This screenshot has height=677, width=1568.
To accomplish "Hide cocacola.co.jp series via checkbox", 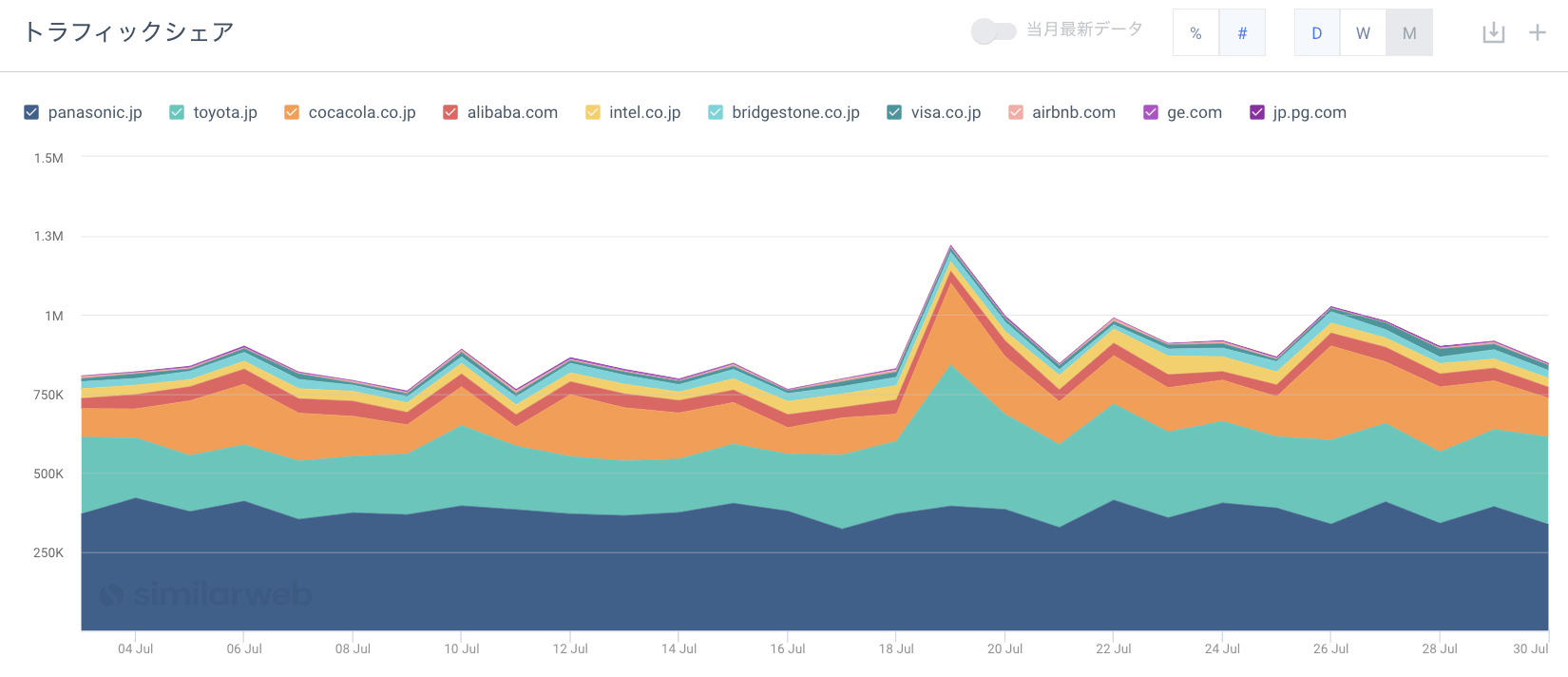I will point(292,112).
